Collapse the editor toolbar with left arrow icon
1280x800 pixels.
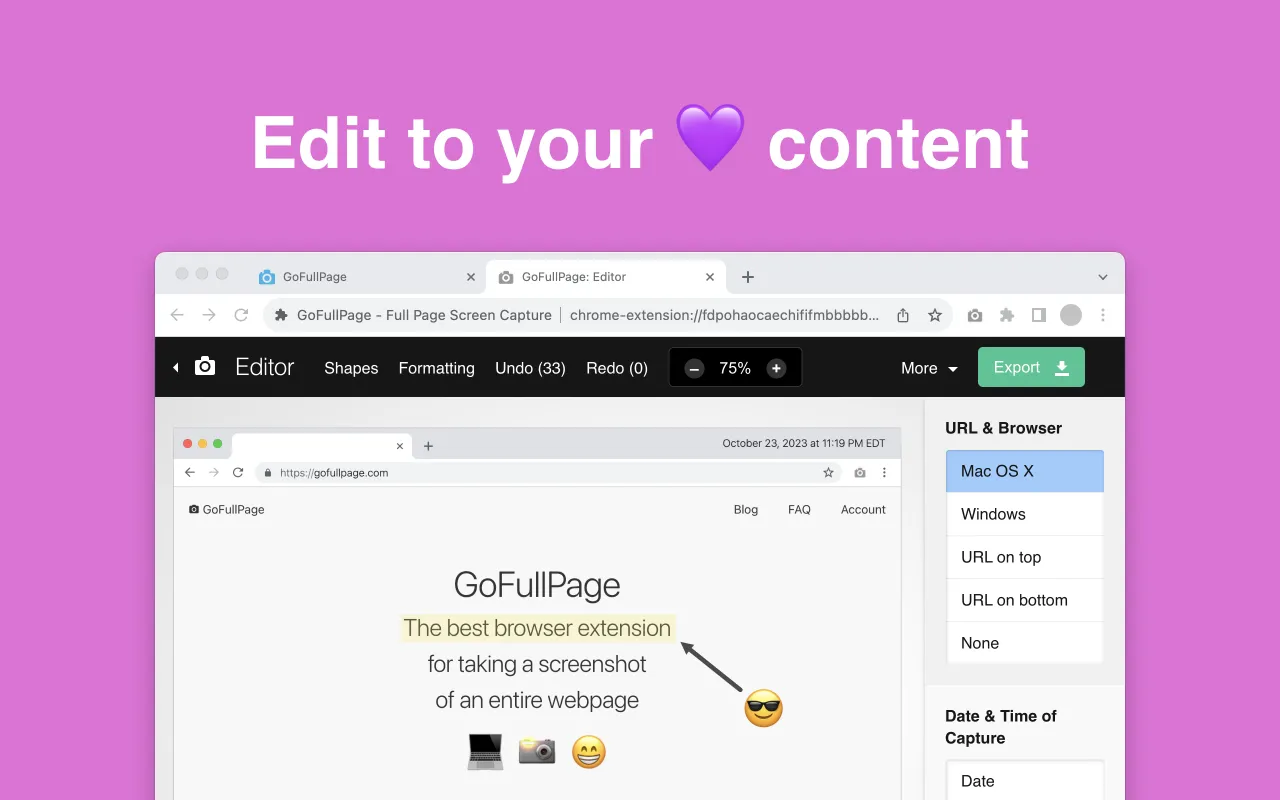175,367
